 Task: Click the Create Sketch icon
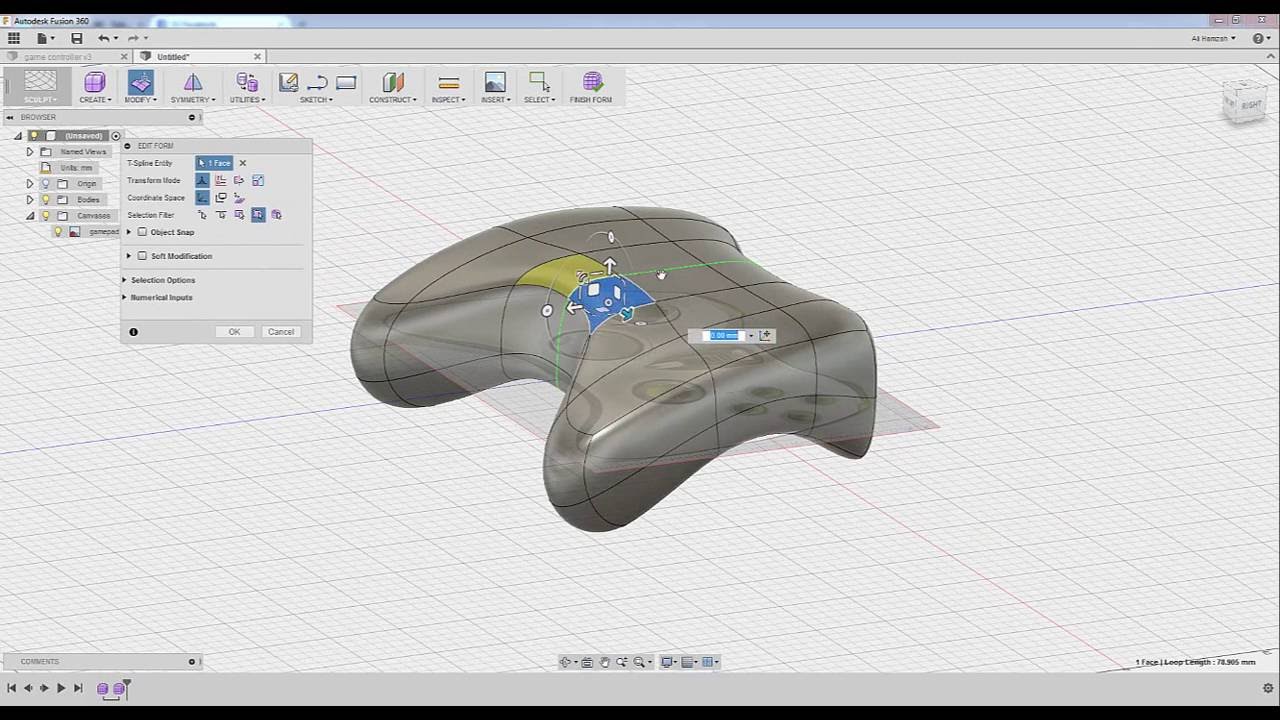tap(288, 82)
